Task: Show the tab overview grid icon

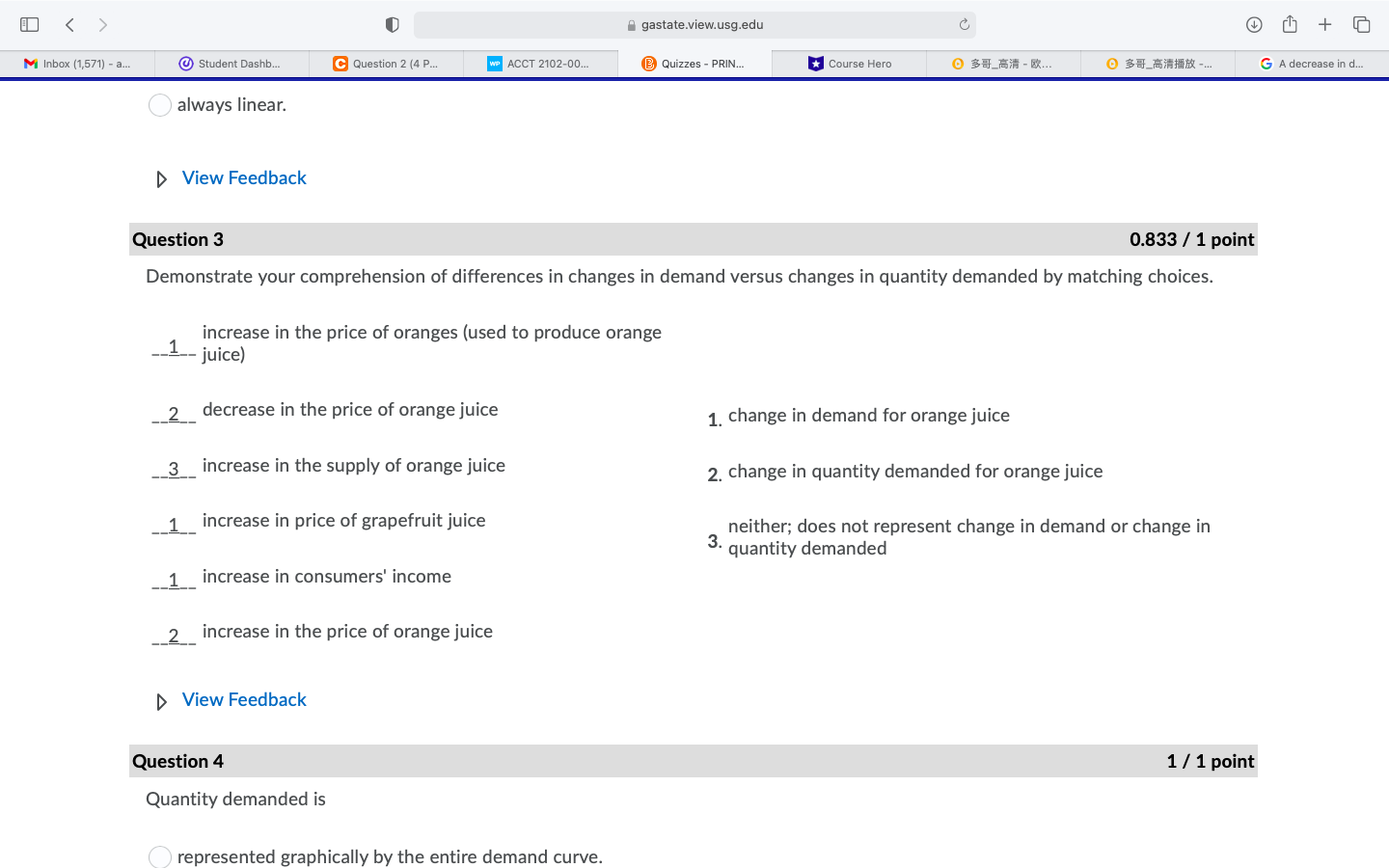Action: coord(1361,24)
